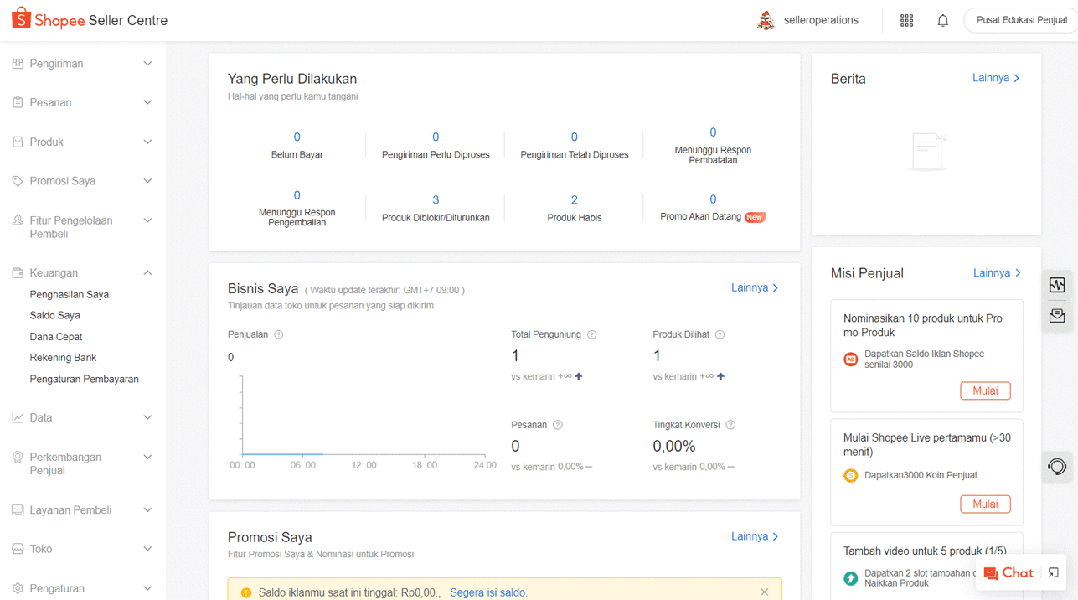Click the selleroperations profile avatar
The image size is (1078, 600).
pyautogui.click(x=766, y=20)
